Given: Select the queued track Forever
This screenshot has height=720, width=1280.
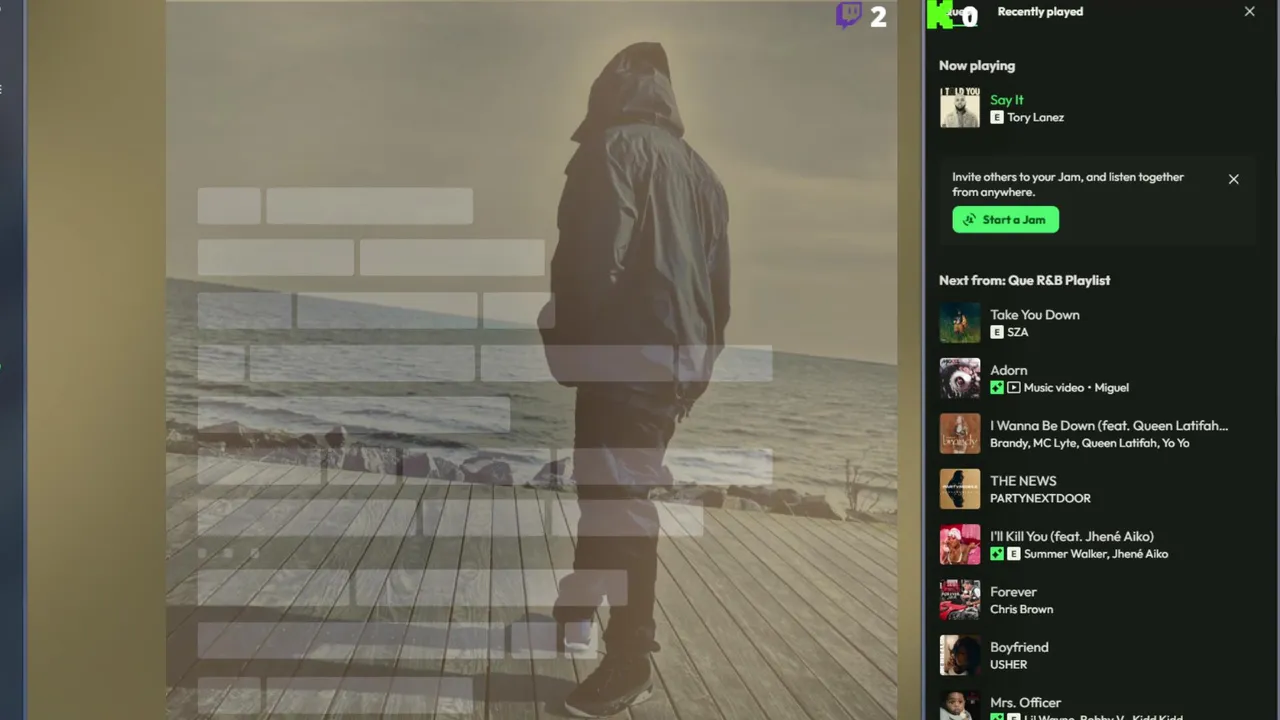Looking at the screenshot, I should [1013, 592].
